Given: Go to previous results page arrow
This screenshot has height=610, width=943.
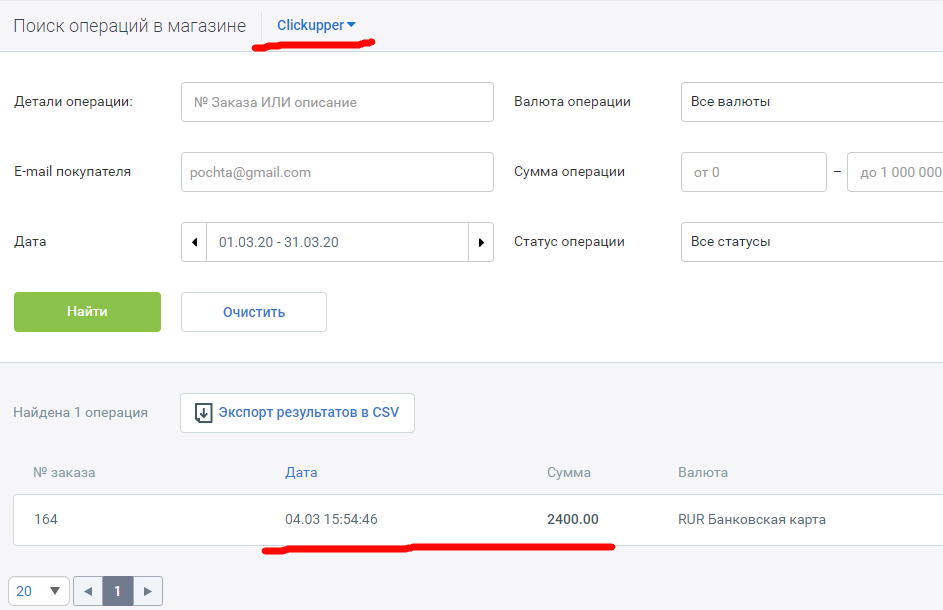Looking at the screenshot, I should pyautogui.click(x=88, y=591).
